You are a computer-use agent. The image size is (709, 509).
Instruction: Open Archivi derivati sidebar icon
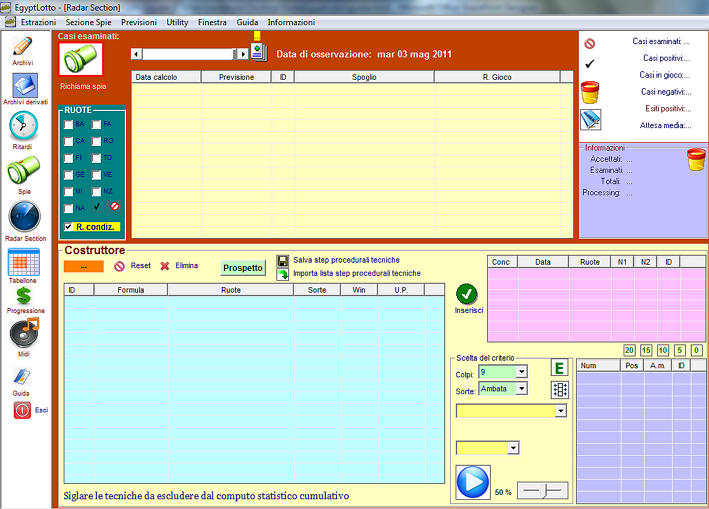point(25,85)
